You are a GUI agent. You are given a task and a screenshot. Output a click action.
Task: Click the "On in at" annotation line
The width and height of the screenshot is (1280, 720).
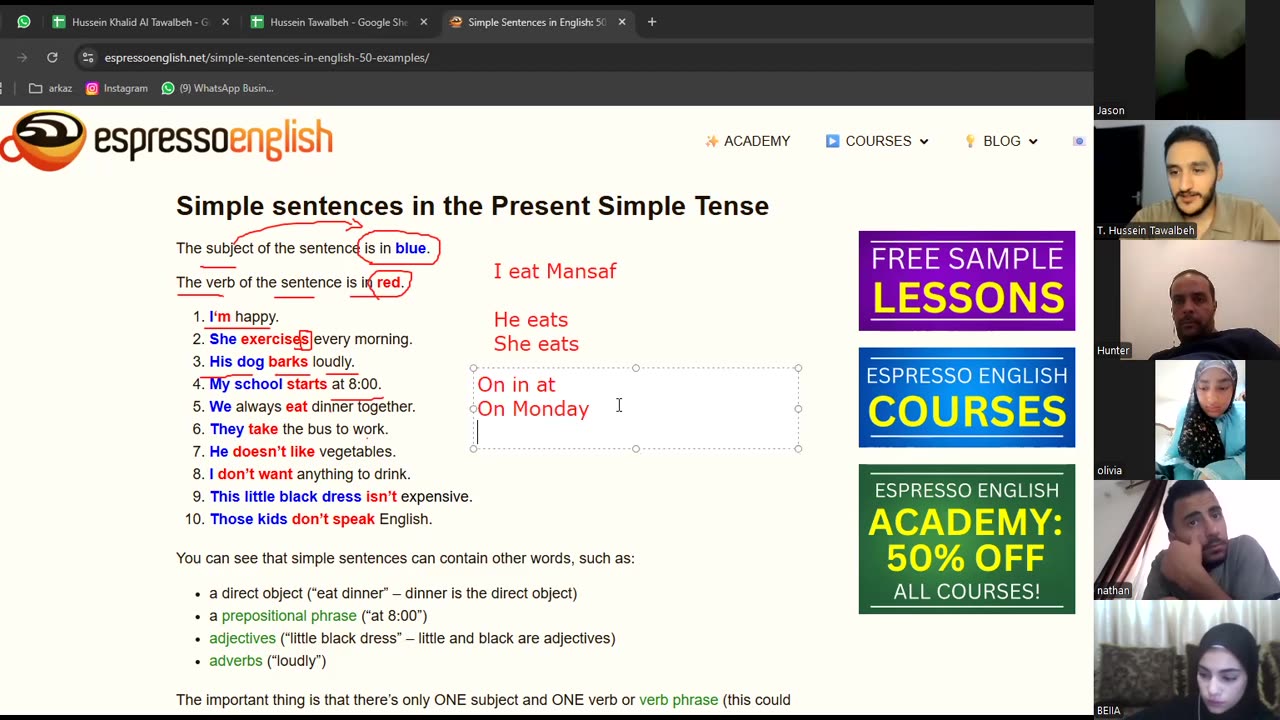click(x=516, y=384)
